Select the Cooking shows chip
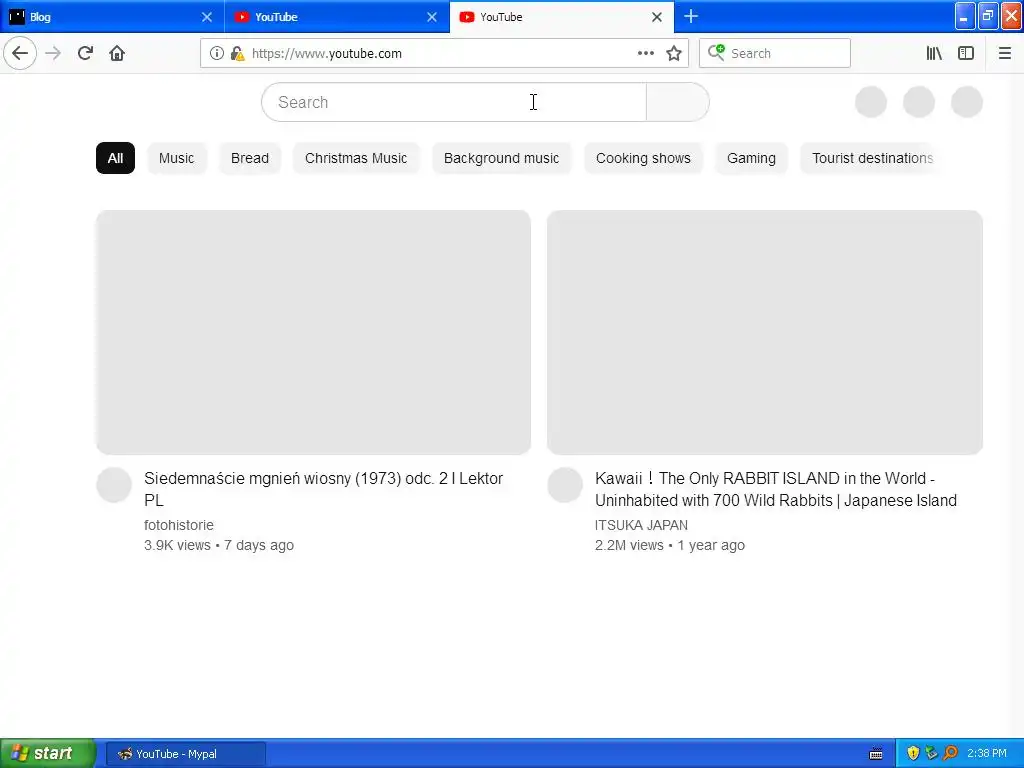 point(643,158)
